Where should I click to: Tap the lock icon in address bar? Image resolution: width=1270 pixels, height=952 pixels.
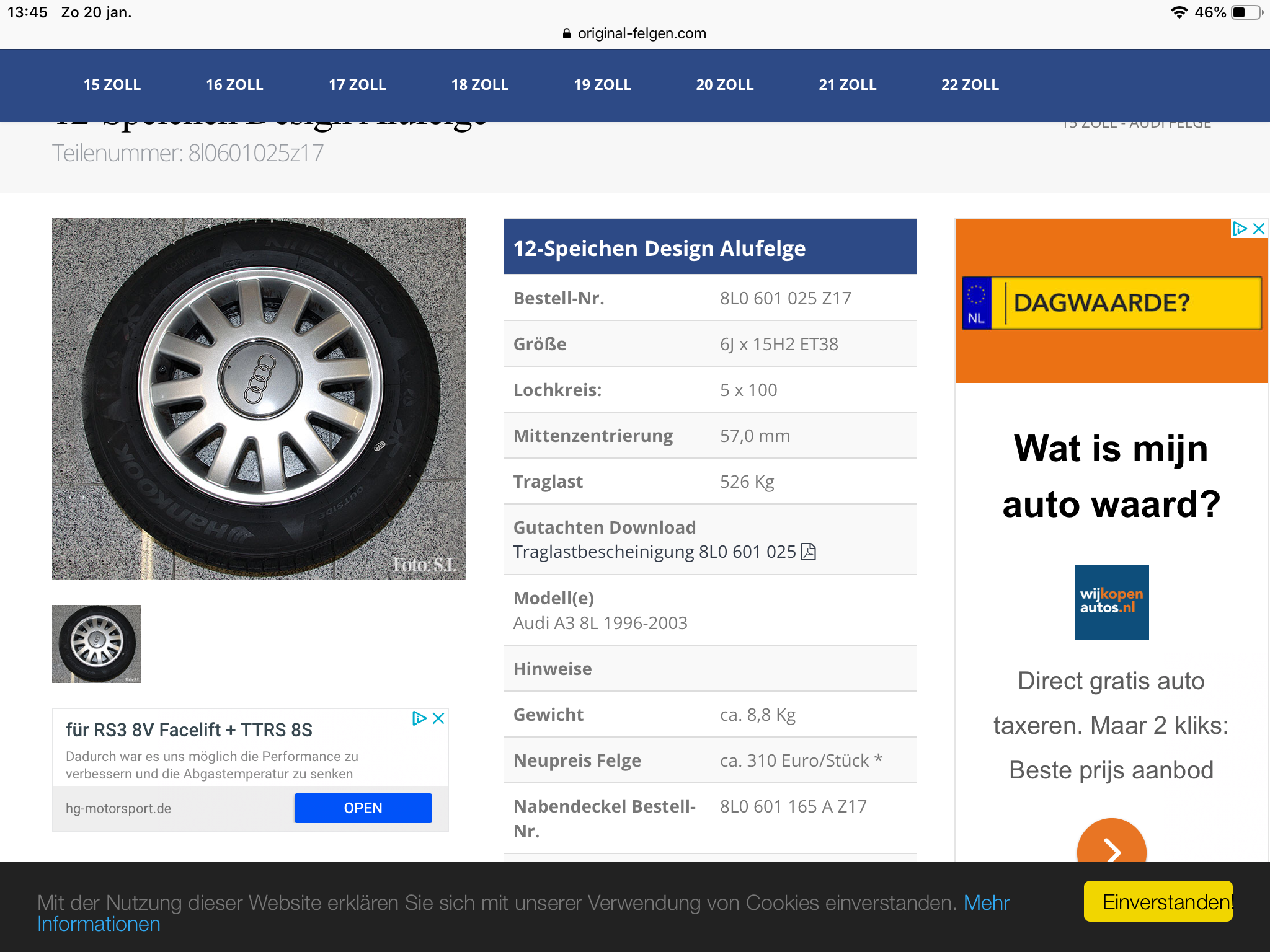click(566, 33)
